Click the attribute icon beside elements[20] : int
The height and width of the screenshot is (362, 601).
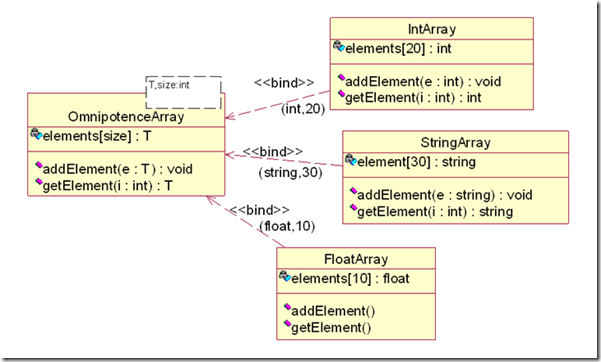click(339, 46)
